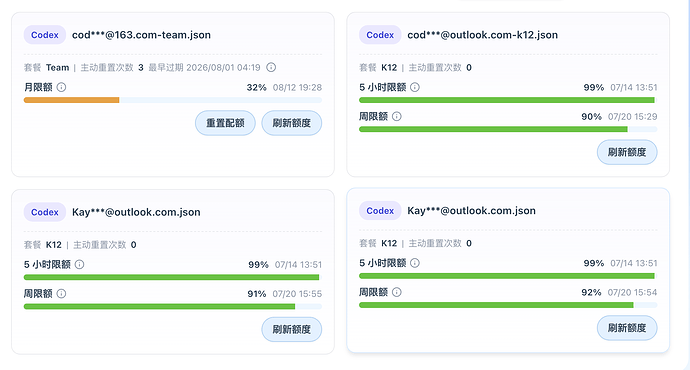Click Codex badge beside cod***@163.com-team.json
690x370 pixels.
(45, 35)
